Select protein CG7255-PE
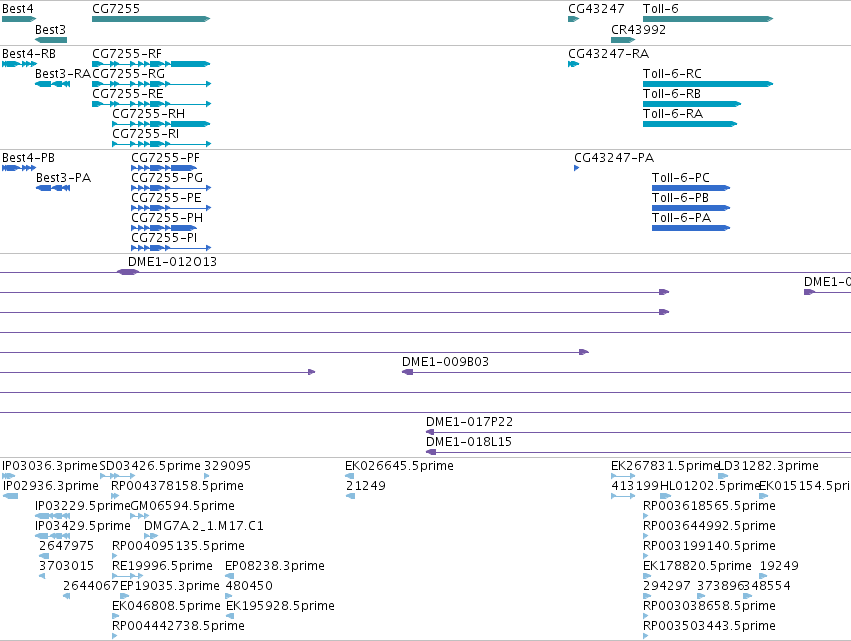Viewport: 851px width, 641px height. 171,208
